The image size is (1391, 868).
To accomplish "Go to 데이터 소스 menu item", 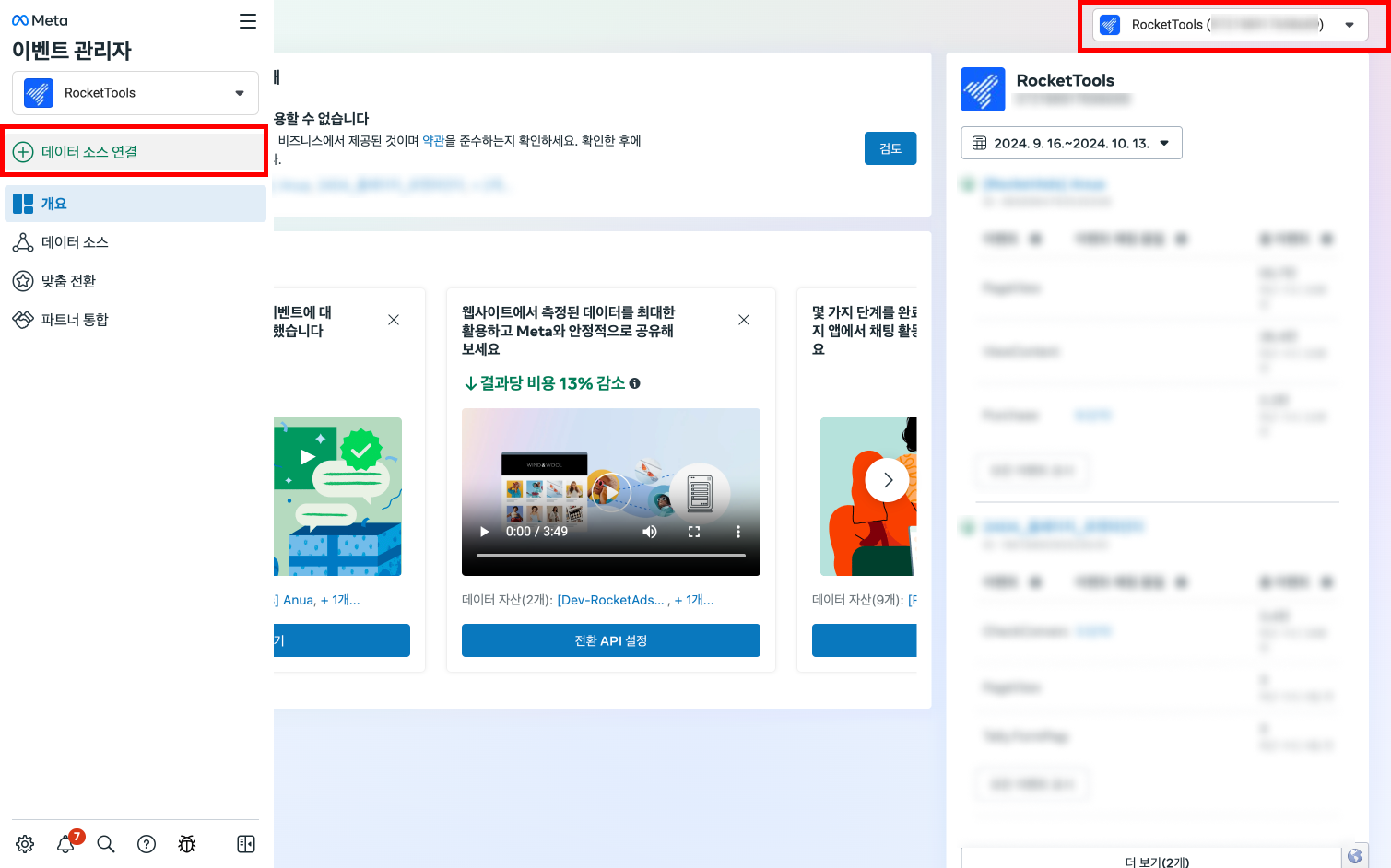I will (x=136, y=242).
